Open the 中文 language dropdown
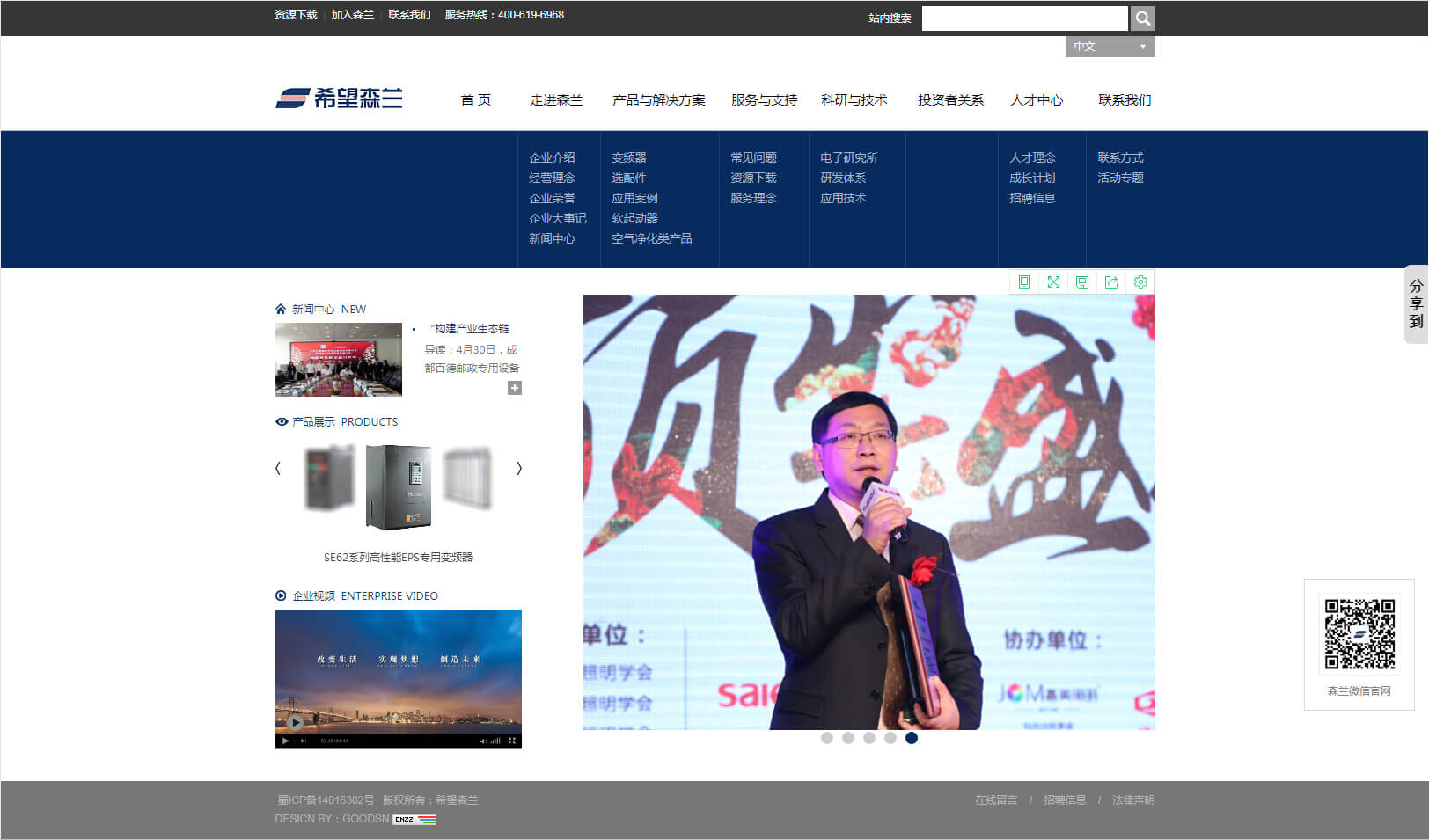Image resolution: width=1429 pixels, height=840 pixels. [1110, 47]
